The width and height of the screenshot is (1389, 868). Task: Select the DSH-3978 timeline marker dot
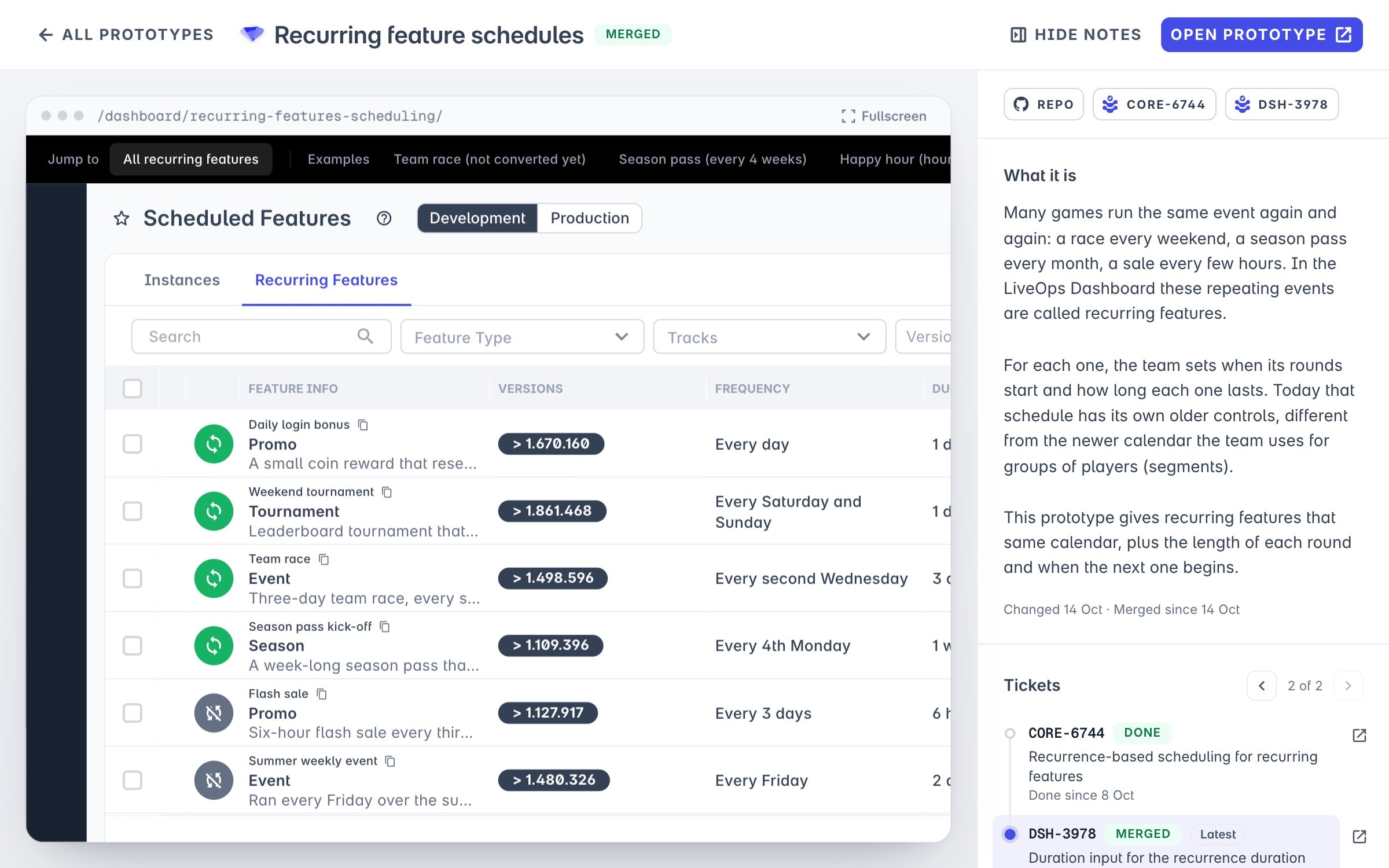[1010, 834]
